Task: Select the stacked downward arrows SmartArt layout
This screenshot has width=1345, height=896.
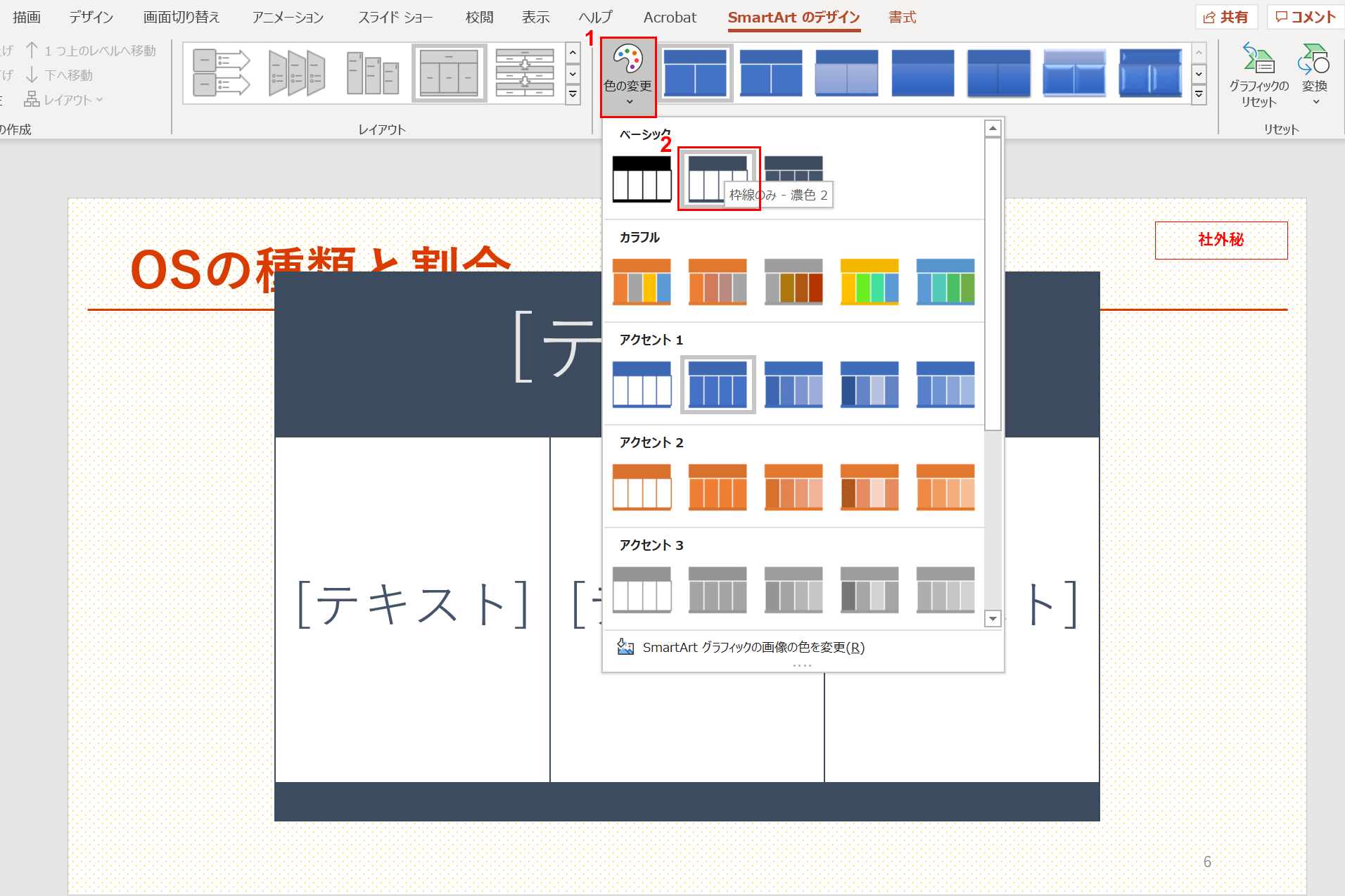Action: (525, 72)
